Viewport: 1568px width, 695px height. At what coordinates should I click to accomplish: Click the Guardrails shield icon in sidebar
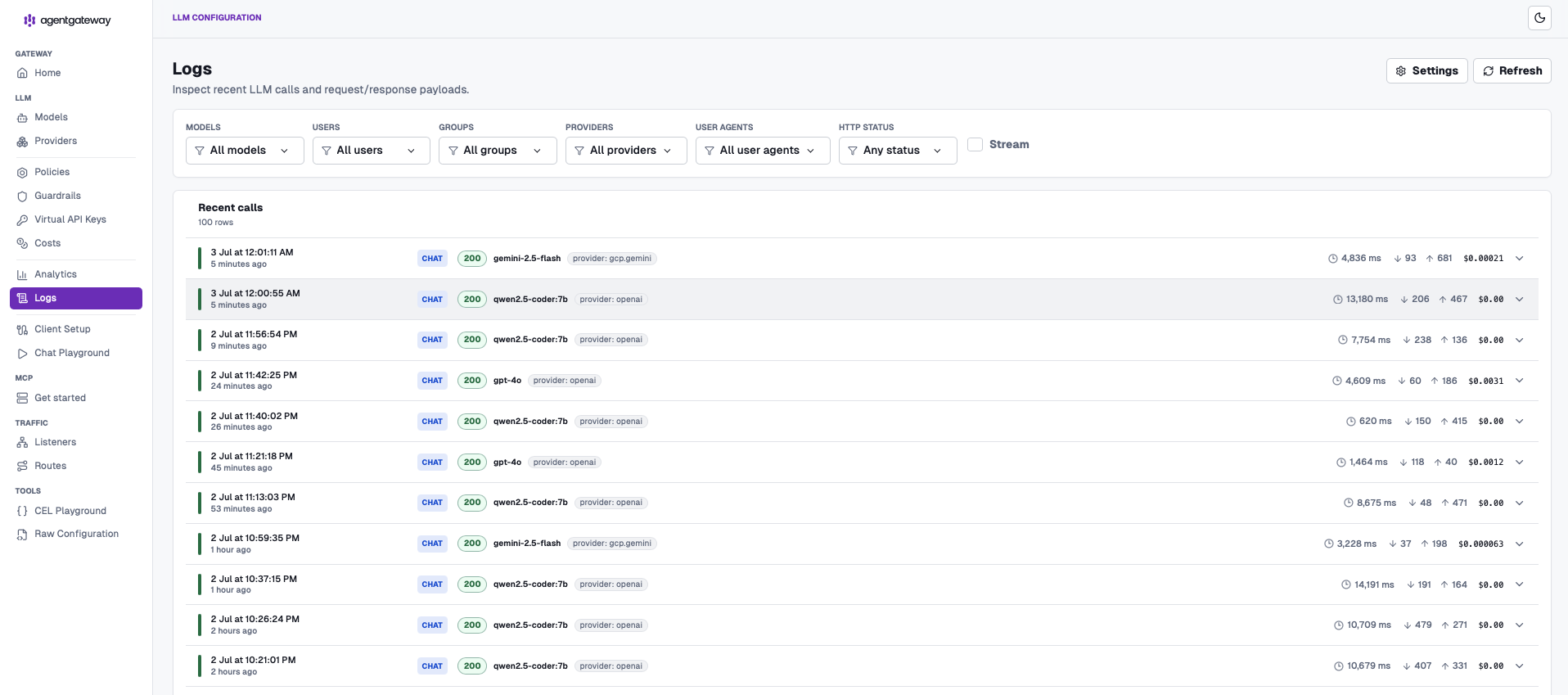(x=22, y=196)
